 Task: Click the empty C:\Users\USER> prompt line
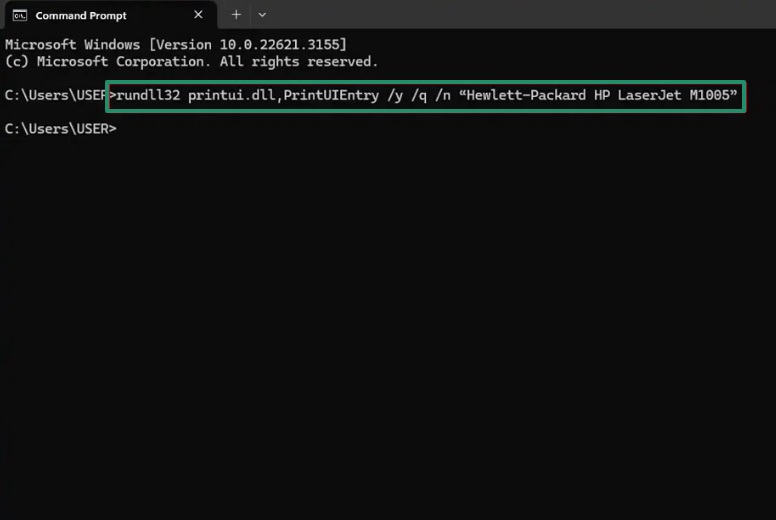(x=60, y=128)
